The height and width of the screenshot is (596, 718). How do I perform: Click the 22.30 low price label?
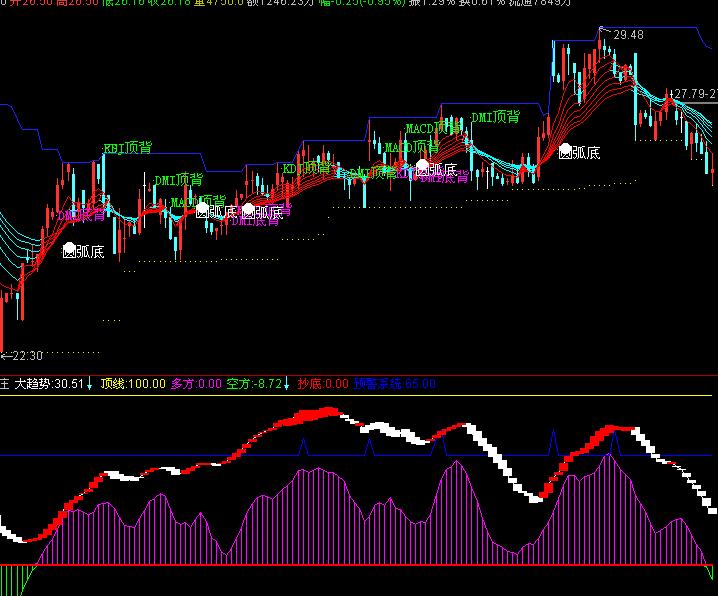27,356
